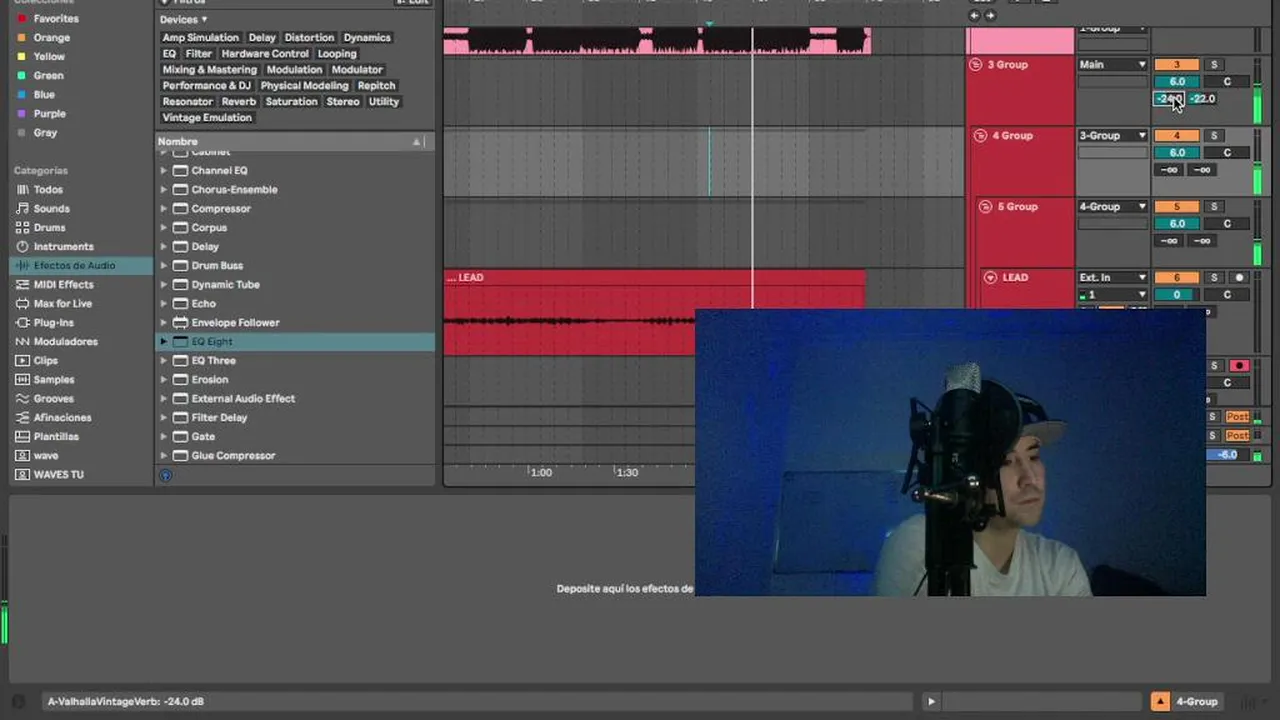Click the Envelope Follower device icon
This screenshot has height=720, width=1280.
[180, 323]
